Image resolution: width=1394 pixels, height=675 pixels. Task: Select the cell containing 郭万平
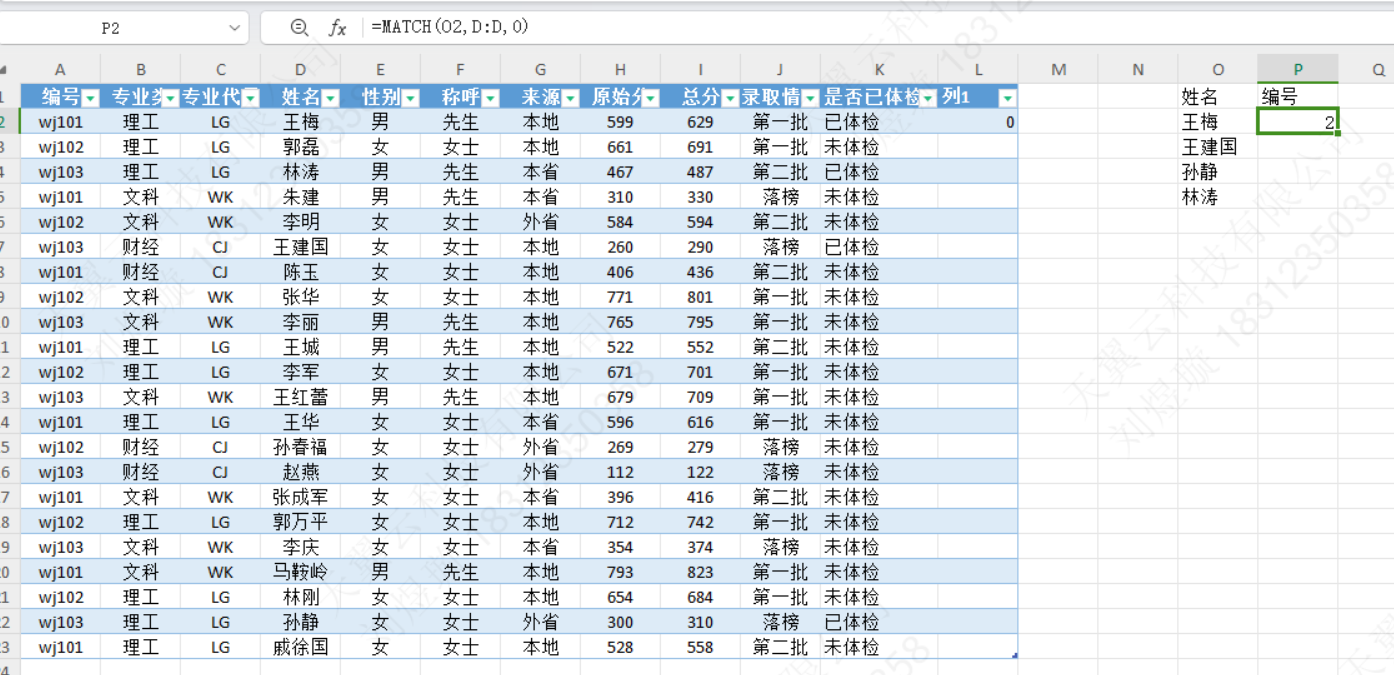(300, 522)
